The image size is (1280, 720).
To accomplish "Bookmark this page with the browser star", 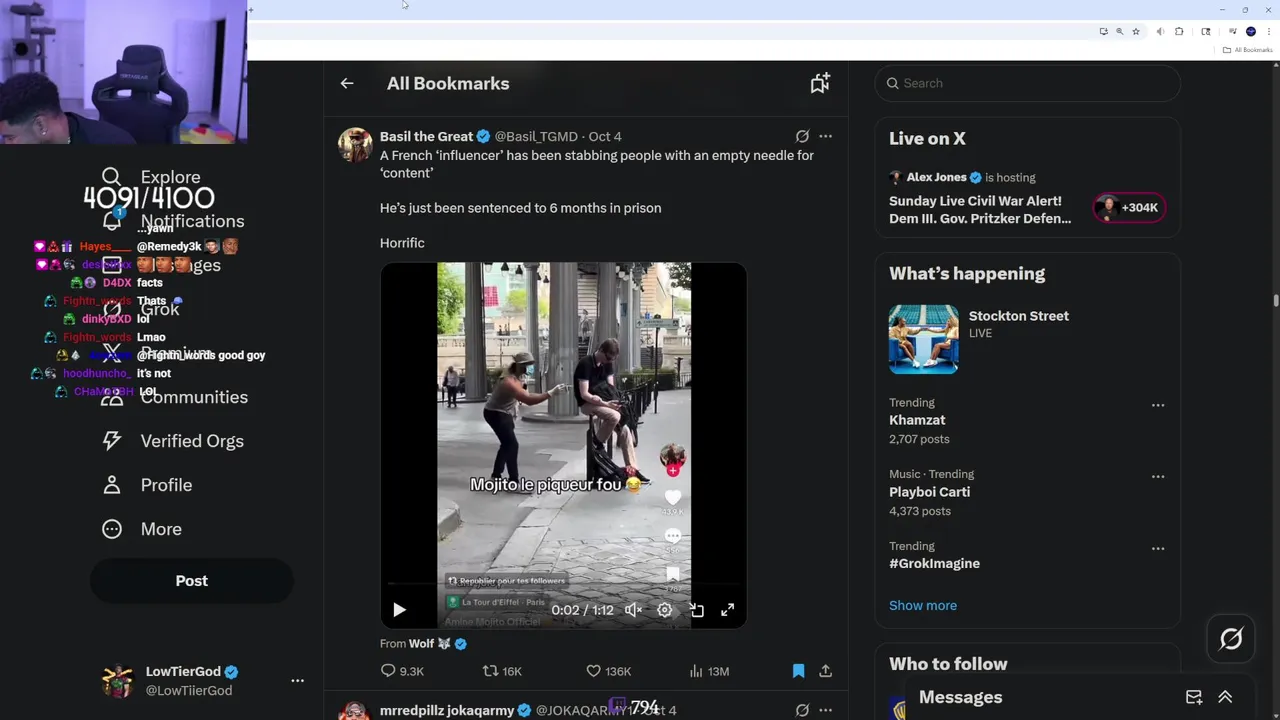I will pos(1136,32).
